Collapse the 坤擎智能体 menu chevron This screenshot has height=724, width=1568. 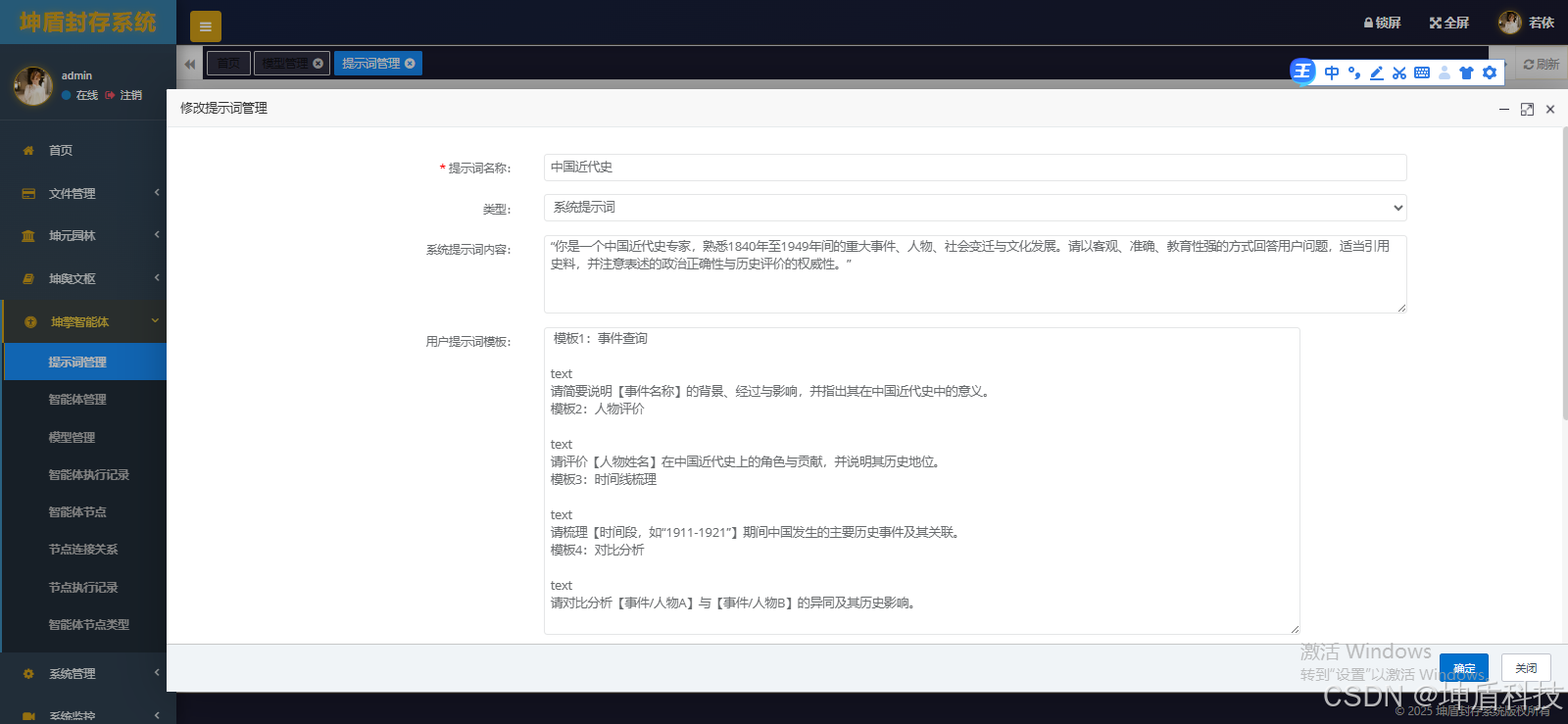(x=155, y=320)
